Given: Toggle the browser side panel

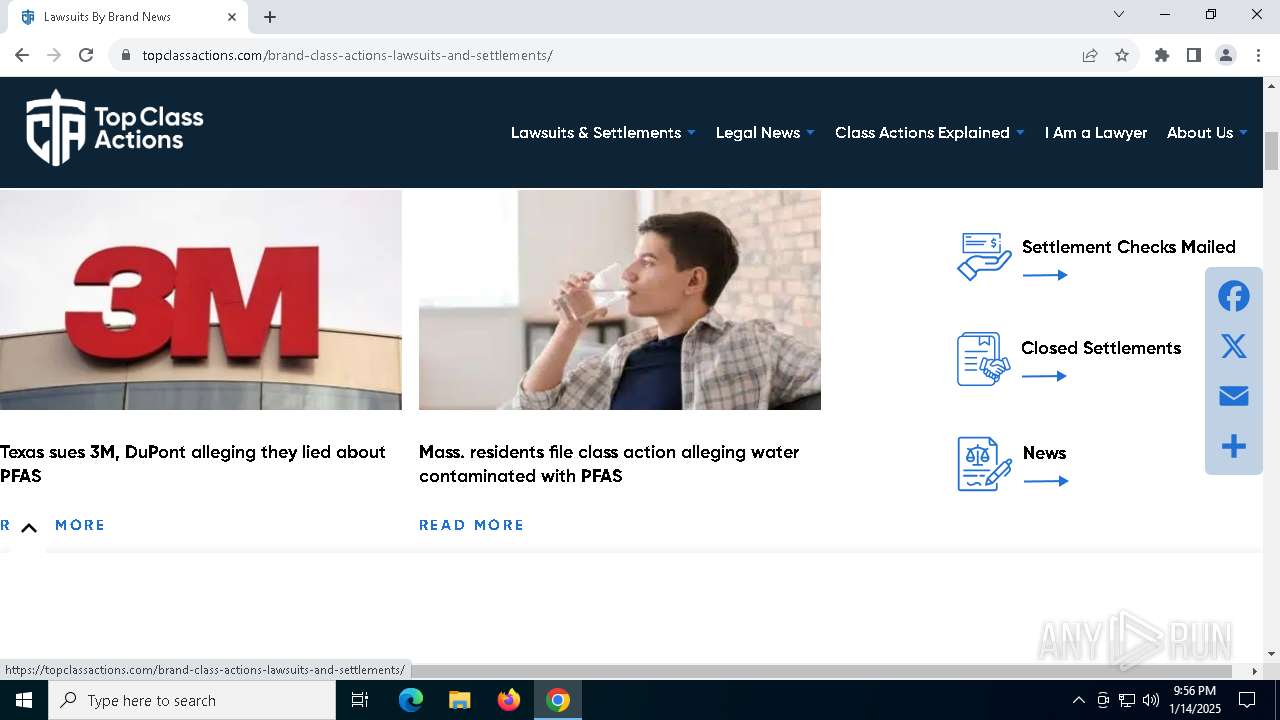Looking at the screenshot, I should coord(1194,55).
